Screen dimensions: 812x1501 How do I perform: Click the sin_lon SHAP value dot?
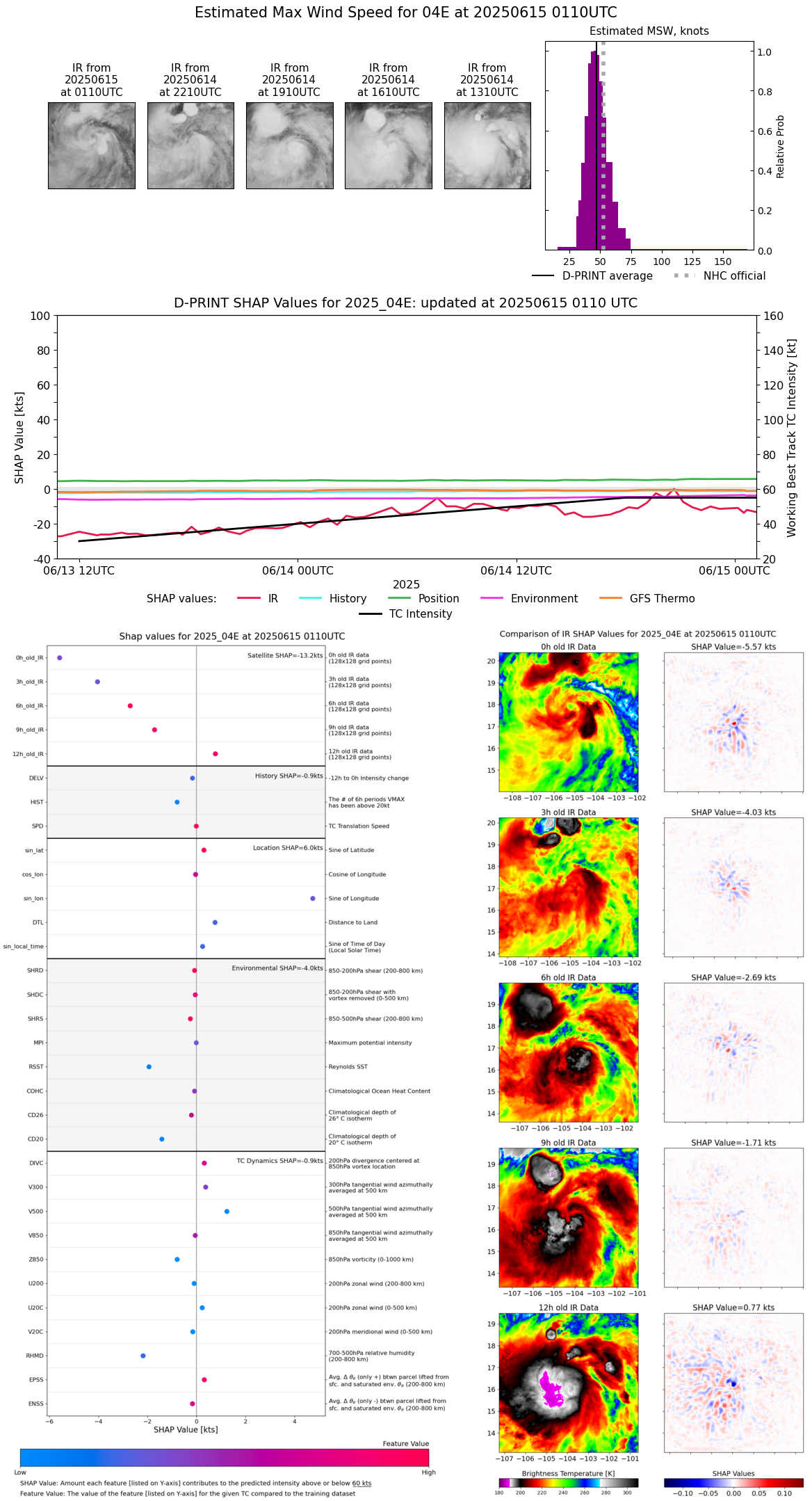tap(313, 899)
